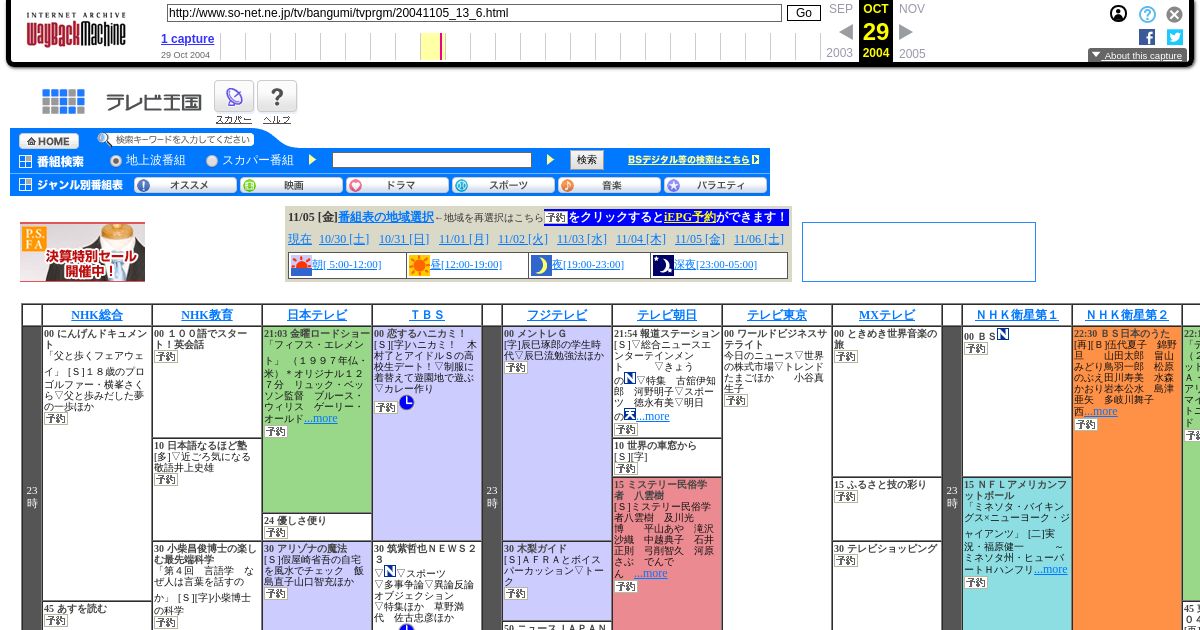
Task: Open the 映画 genre tab
Action: [292, 185]
